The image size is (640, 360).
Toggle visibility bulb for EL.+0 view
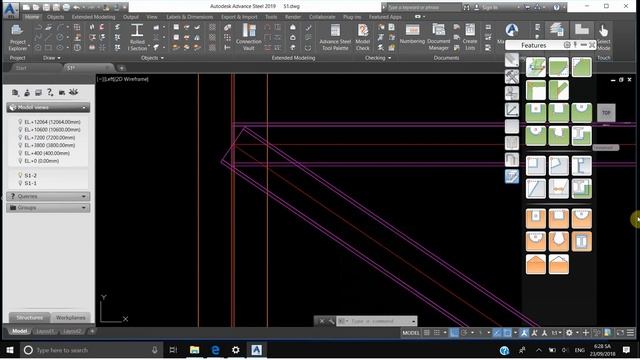[x=20, y=161]
